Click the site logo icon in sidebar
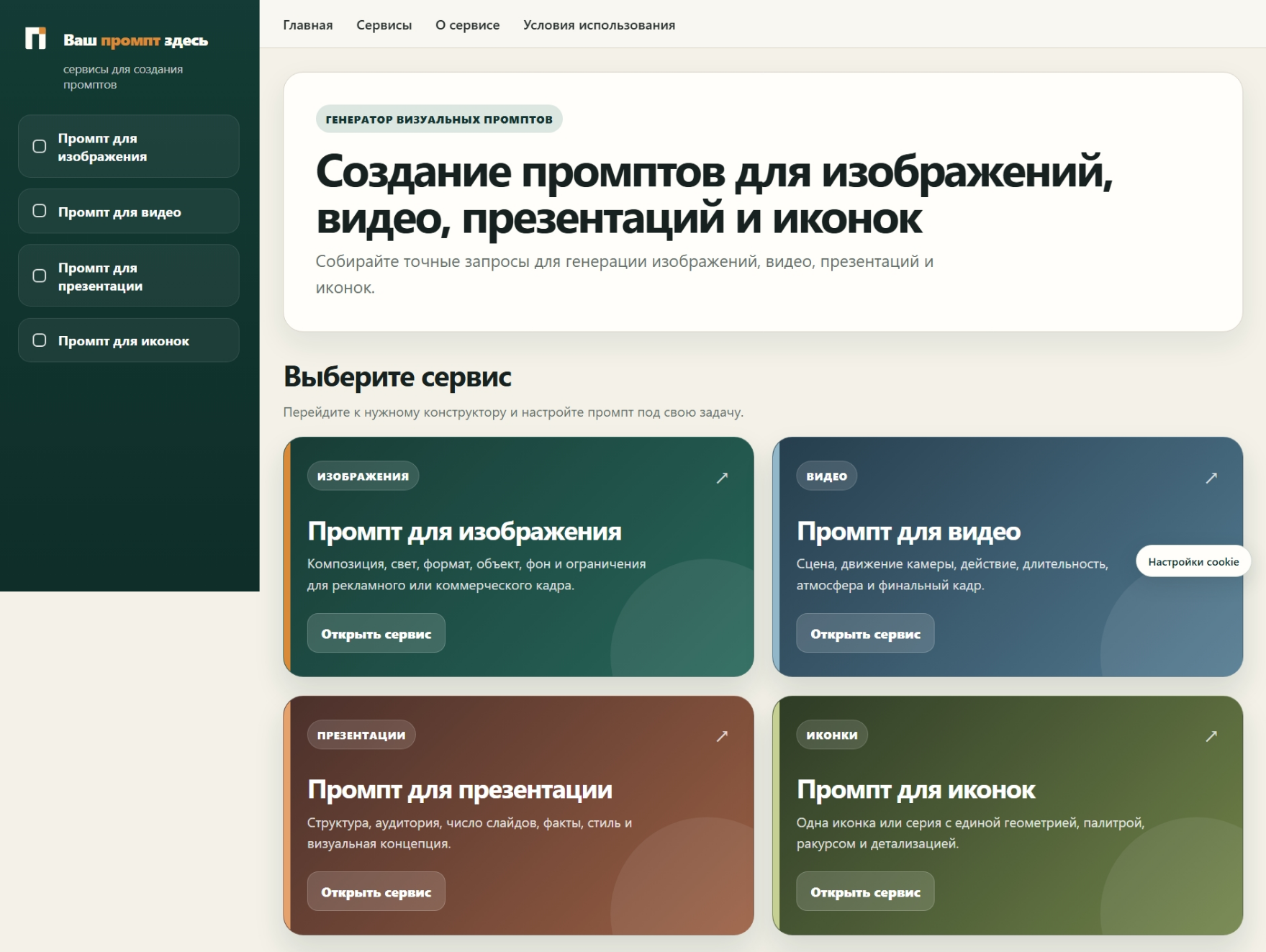The width and height of the screenshot is (1266, 952). (35, 38)
